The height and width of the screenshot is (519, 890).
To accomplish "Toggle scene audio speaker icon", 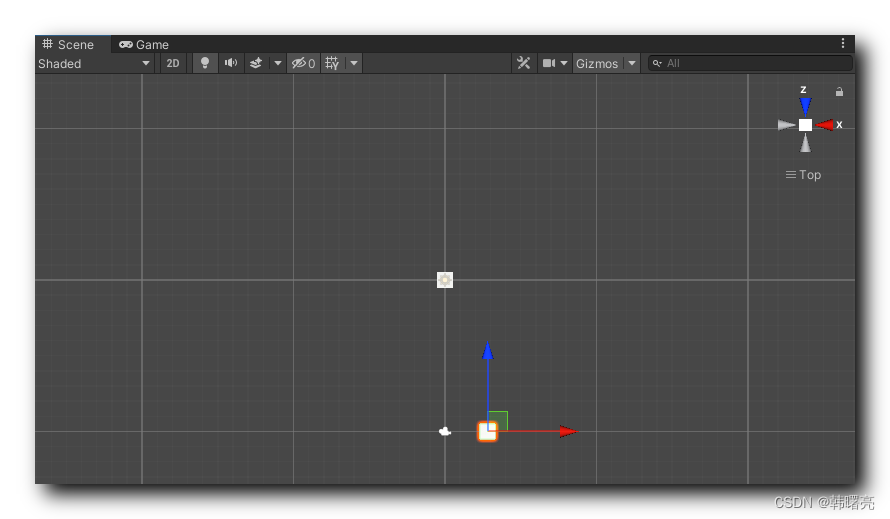I will coord(230,63).
